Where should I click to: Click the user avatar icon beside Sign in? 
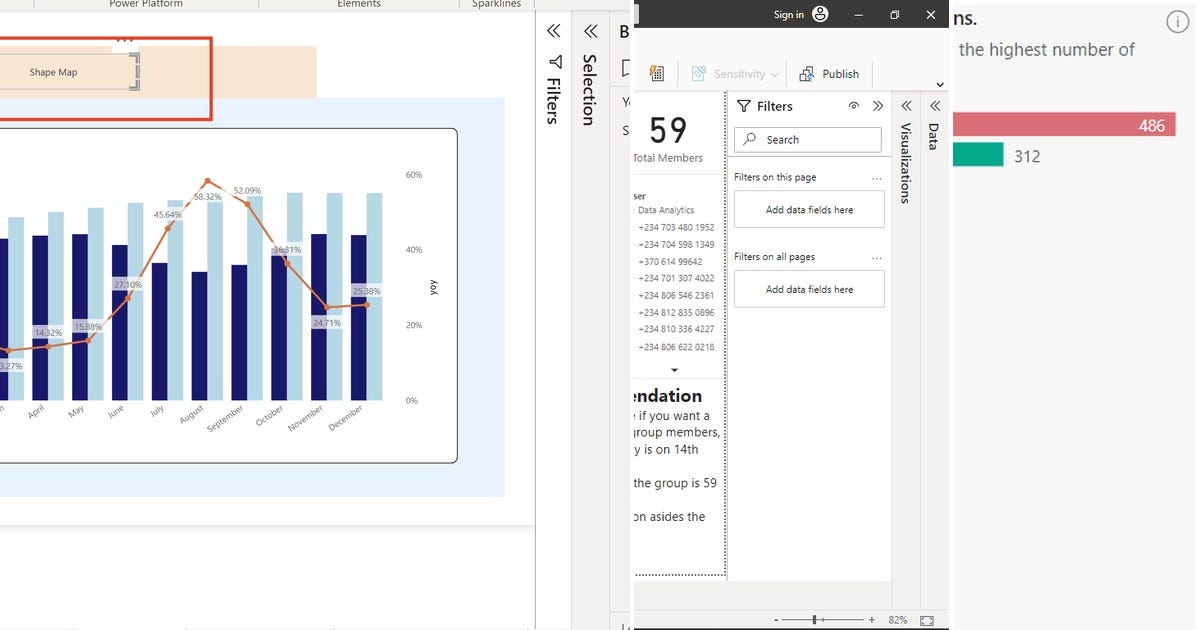pos(821,14)
